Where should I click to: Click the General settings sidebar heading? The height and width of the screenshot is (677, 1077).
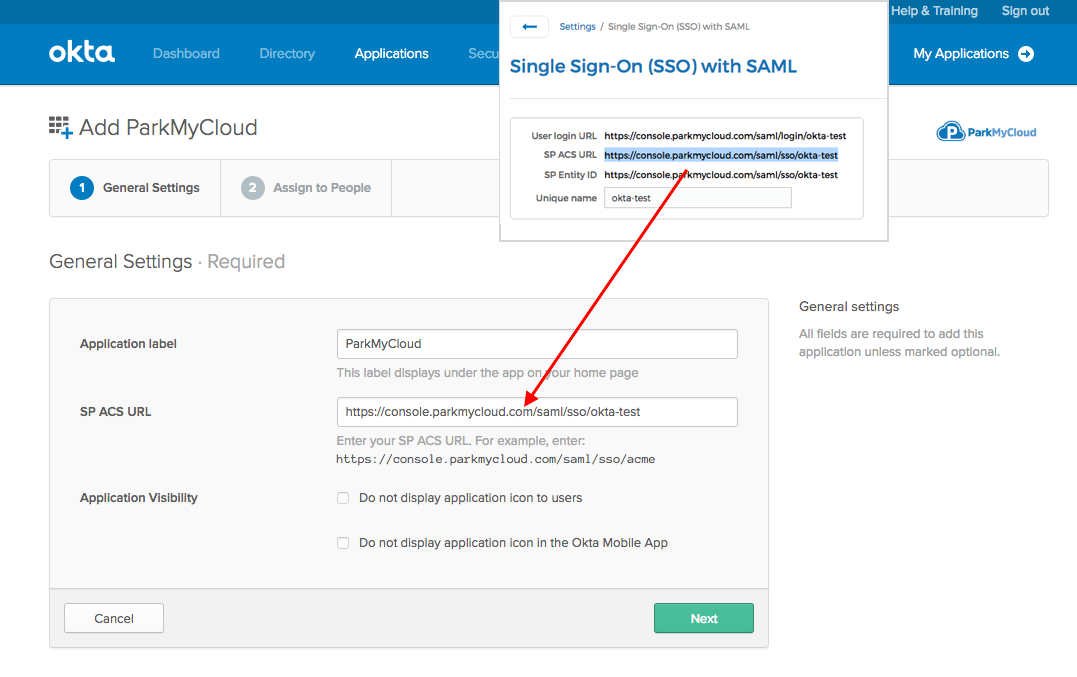pyautogui.click(x=849, y=307)
